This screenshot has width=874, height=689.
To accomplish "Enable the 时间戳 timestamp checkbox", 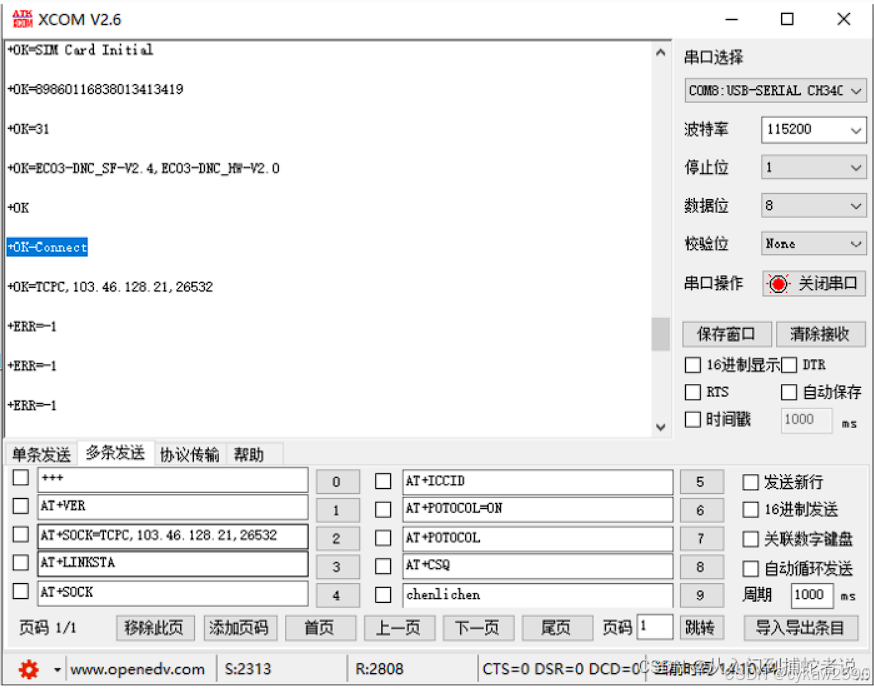I will 692,419.
